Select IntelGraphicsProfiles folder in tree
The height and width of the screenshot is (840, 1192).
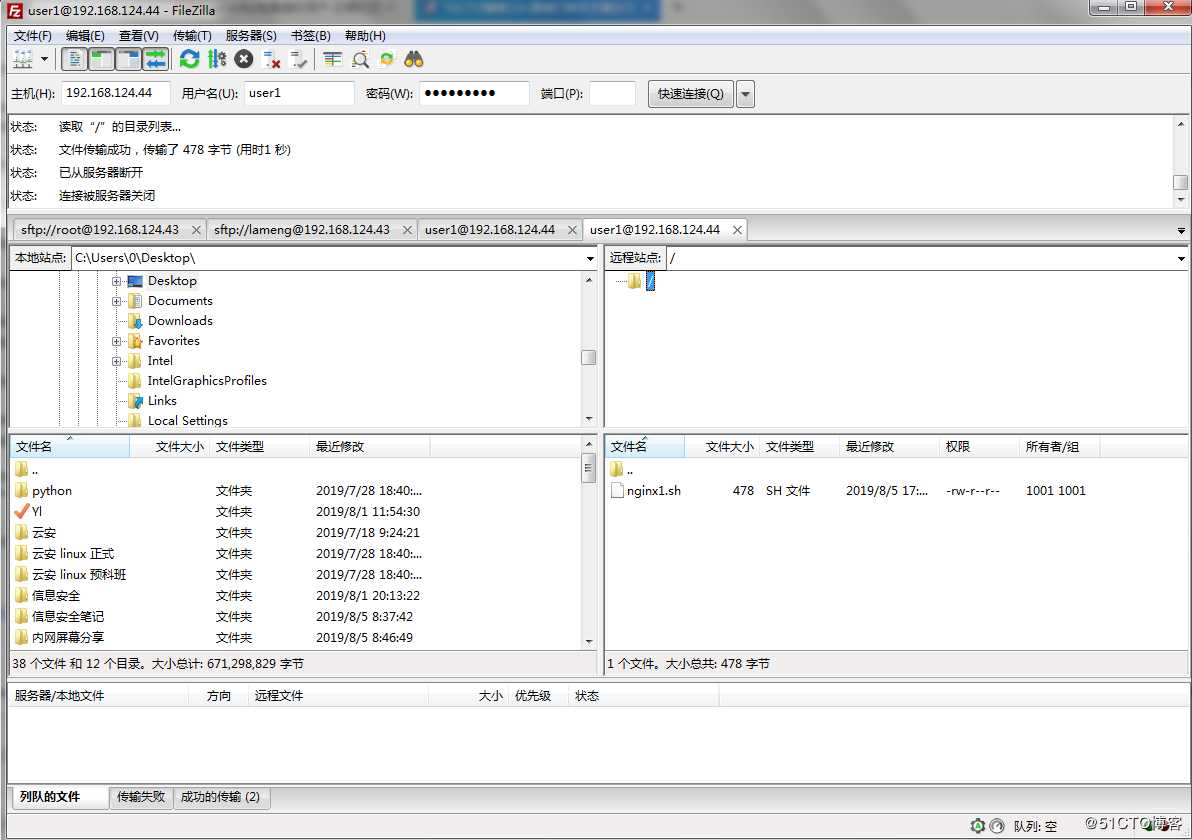(207, 381)
